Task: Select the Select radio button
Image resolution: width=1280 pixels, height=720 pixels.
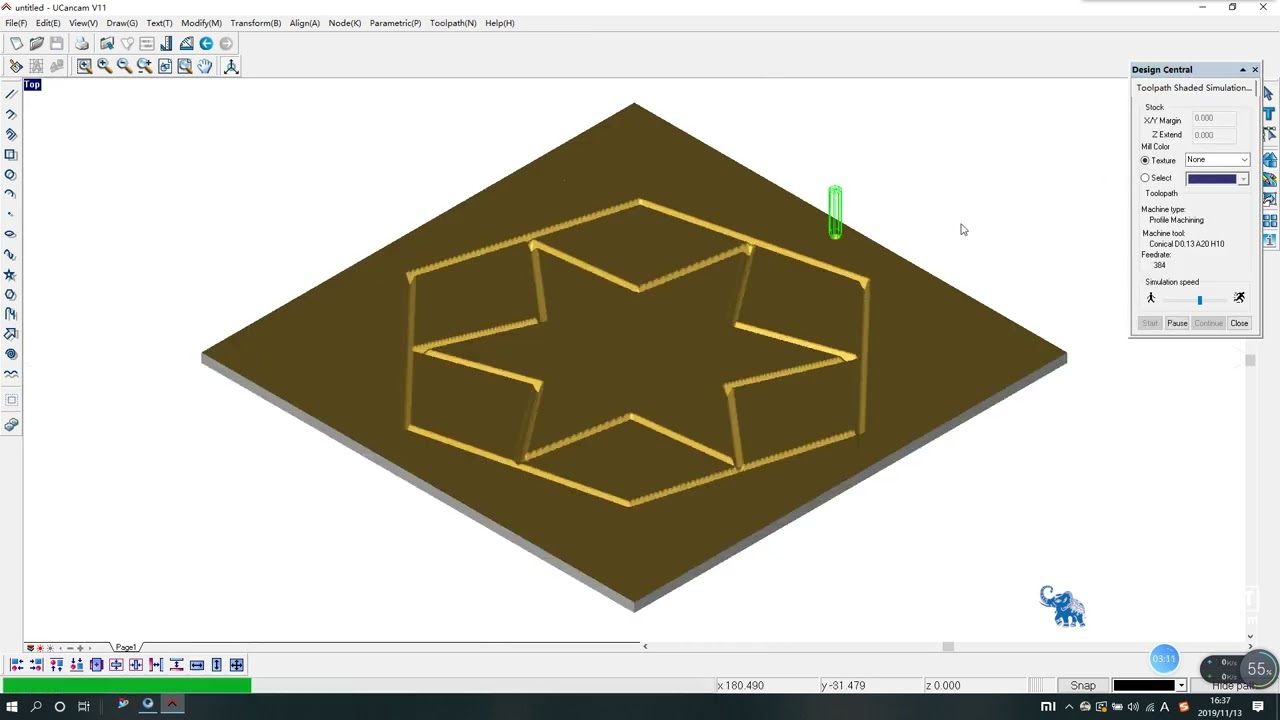Action: point(1145,178)
